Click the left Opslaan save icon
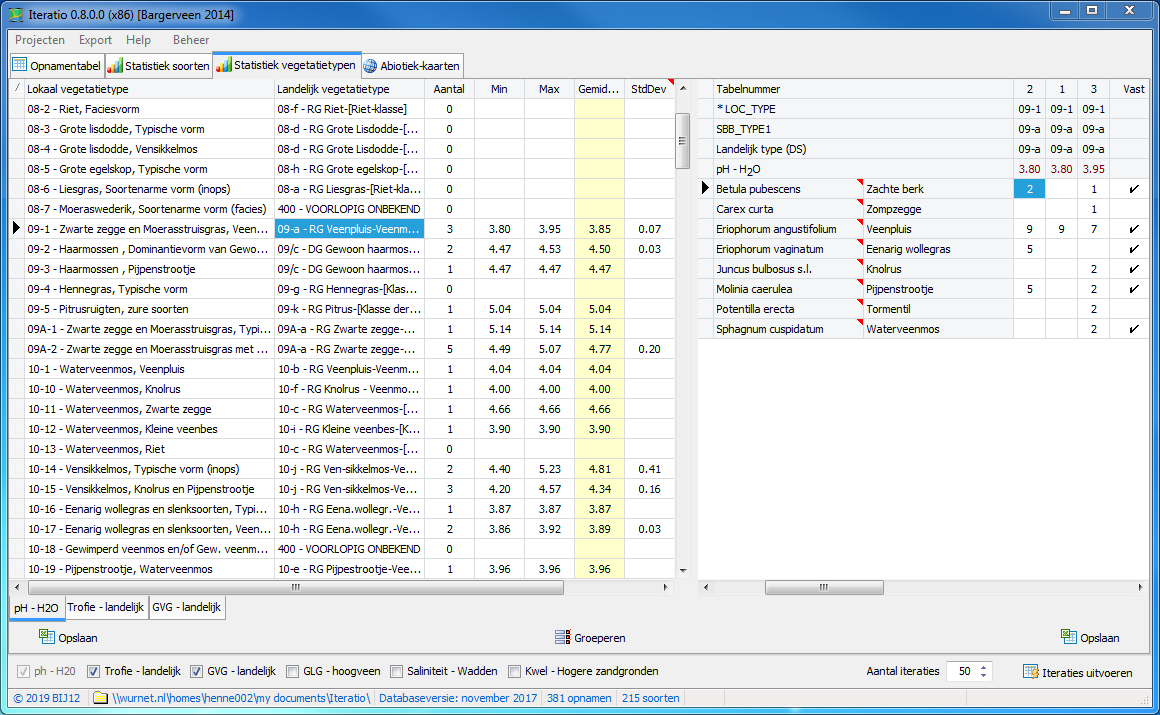Screen dimensions: 1160x715 coord(47,637)
